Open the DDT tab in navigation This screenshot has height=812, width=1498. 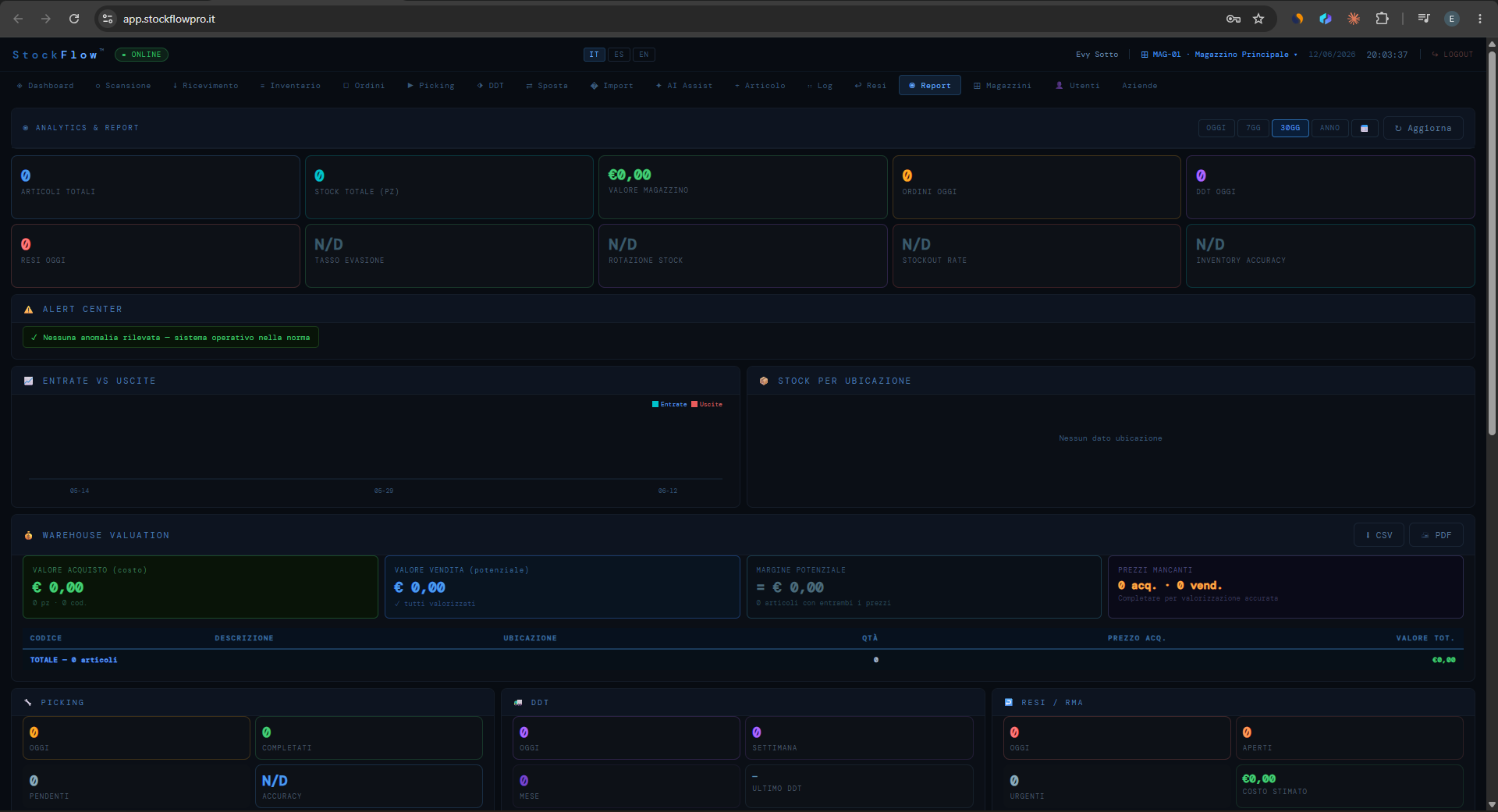491,86
